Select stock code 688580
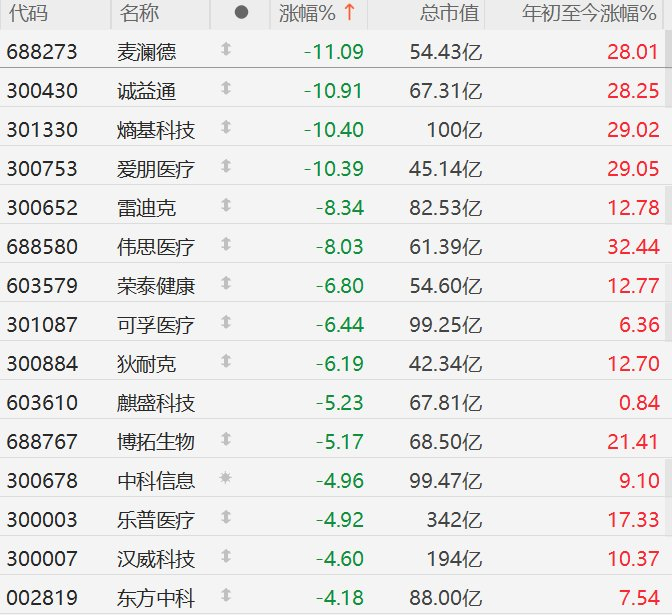Image resolution: width=672 pixels, height=615 pixels. click(x=42, y=247)
